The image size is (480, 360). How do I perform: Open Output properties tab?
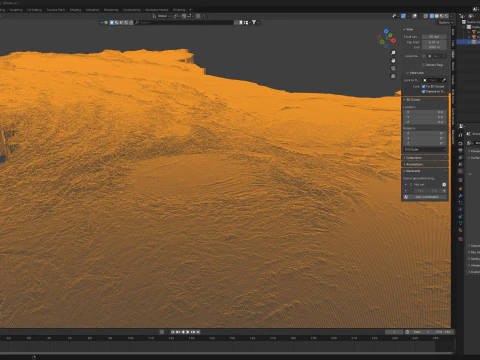tap(461, 151)
